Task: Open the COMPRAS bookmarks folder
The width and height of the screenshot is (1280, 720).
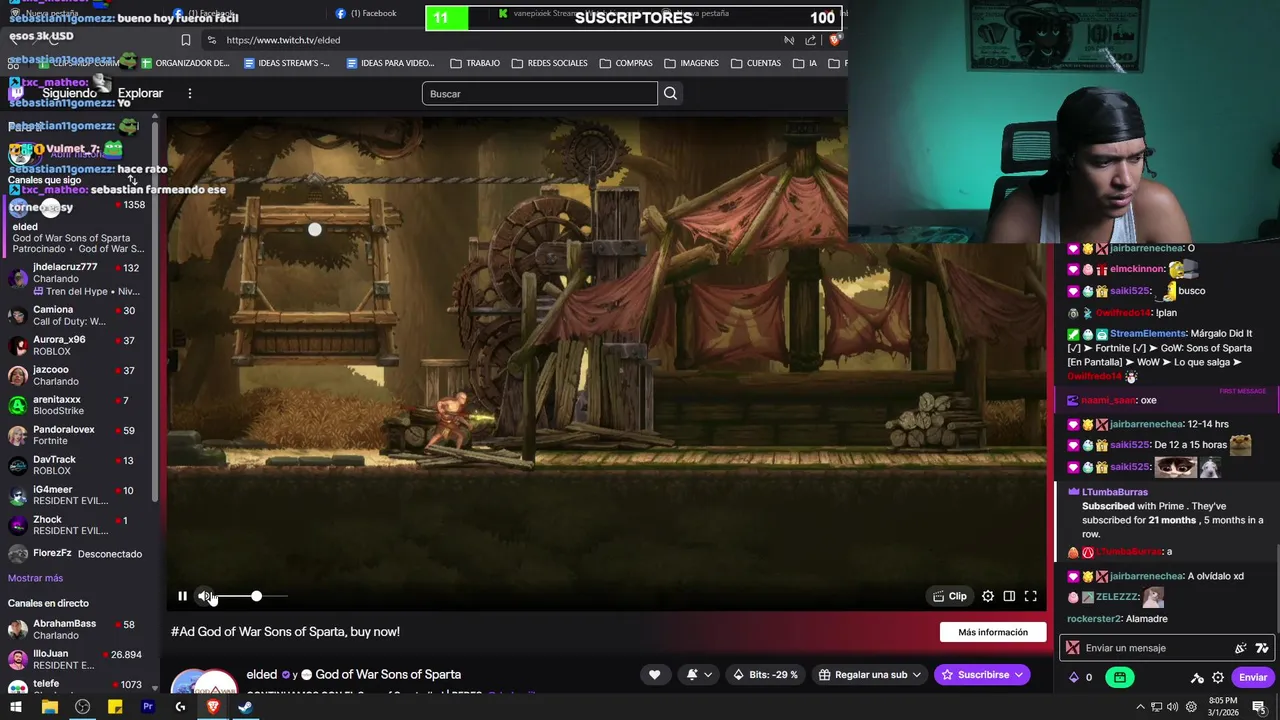Action: (x=626, y=63)
